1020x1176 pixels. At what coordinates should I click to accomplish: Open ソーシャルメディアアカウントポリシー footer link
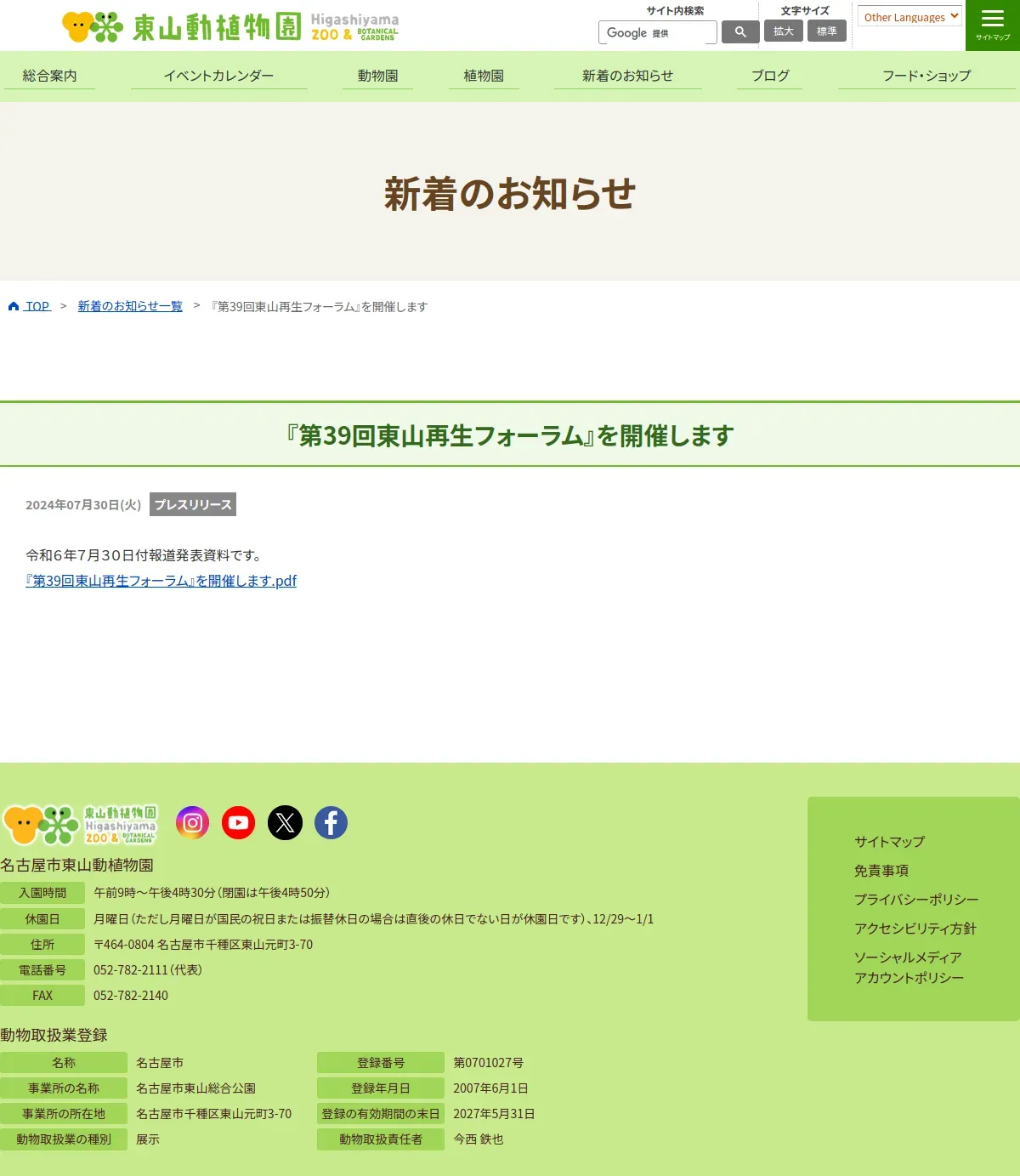(x=909, y=968)
